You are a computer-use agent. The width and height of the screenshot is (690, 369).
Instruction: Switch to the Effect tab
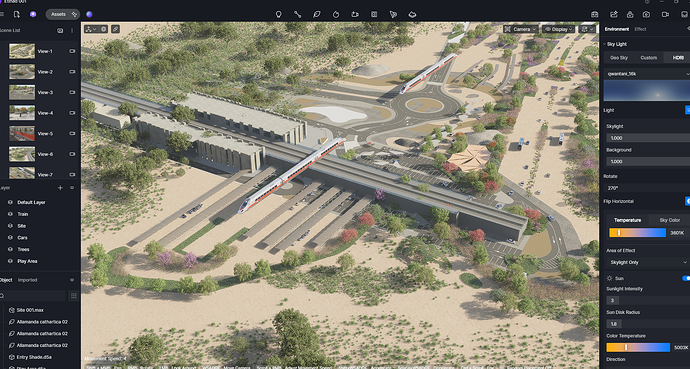click(x=640, y=29)
